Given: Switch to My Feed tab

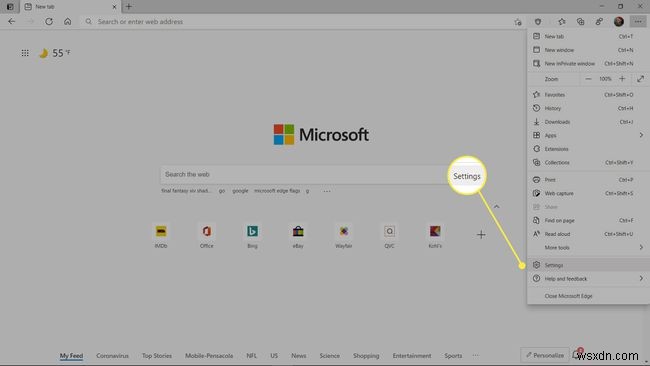Looking at the screenshot, I should pos(71,356).
